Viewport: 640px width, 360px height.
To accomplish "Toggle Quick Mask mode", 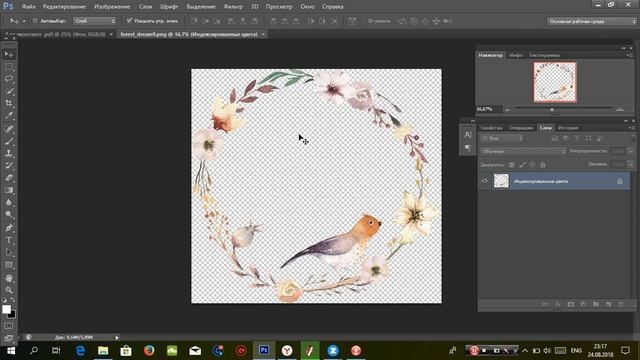I will [x=9, y=326].
